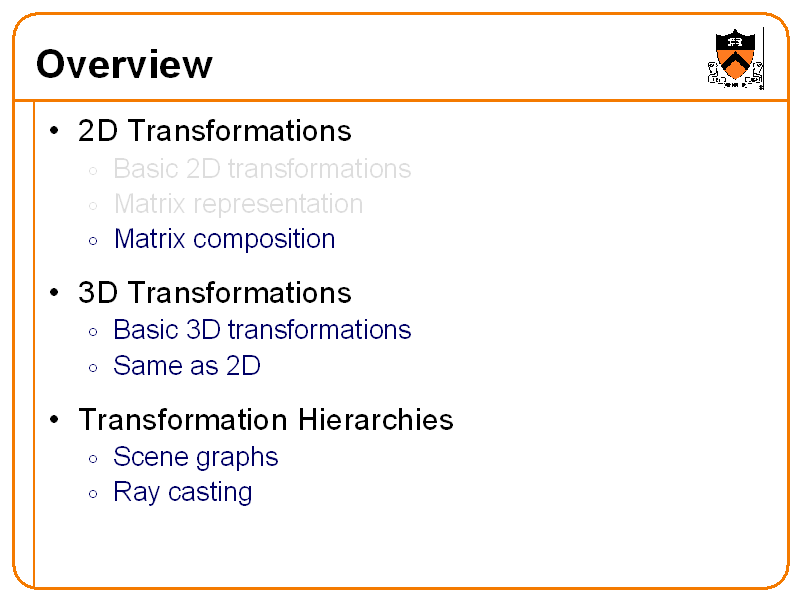
Task: Click the Princeton shield logo
Action: tap(736, 58)
